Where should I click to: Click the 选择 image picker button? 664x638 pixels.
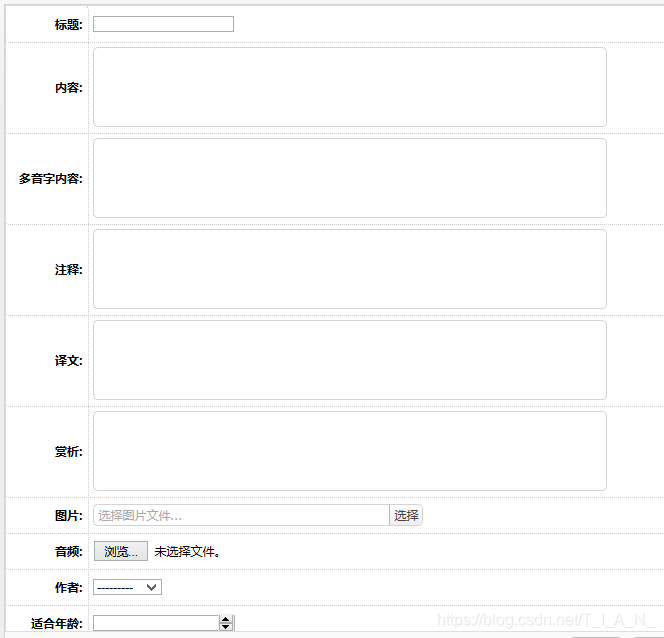pyautogui.click(x=406, y=515)
